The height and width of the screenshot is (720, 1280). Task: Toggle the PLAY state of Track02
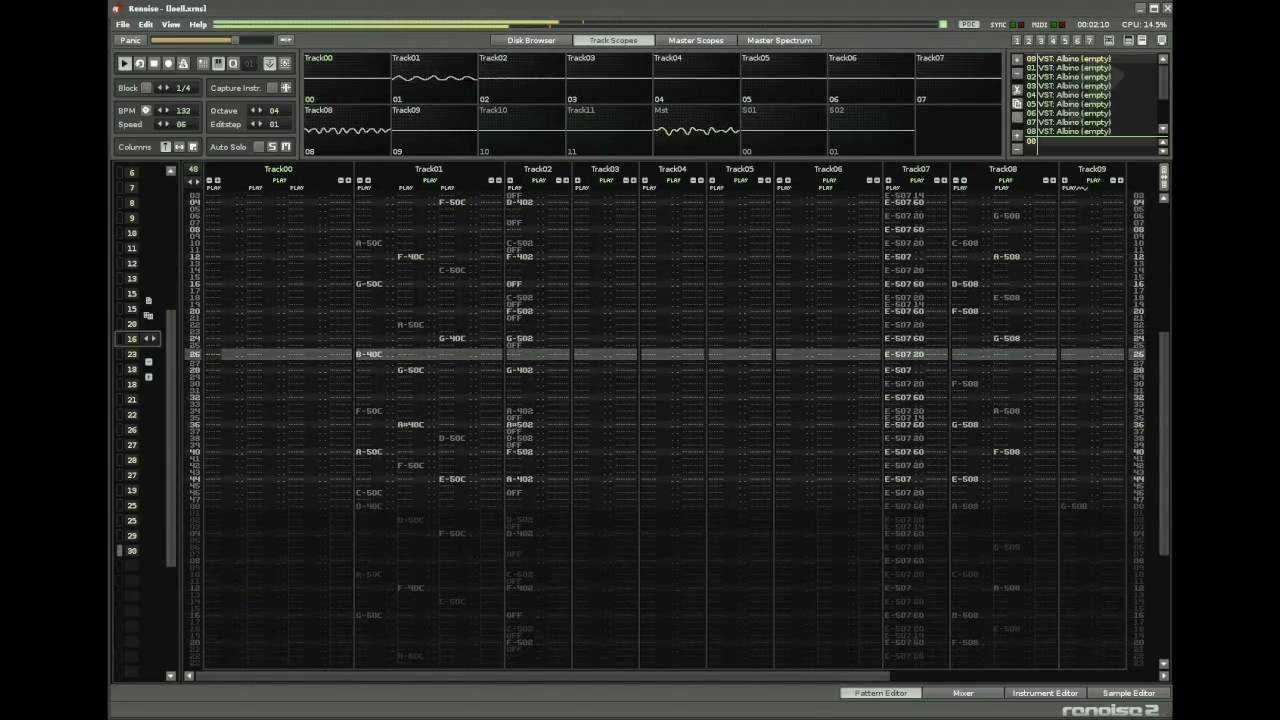(x=538, y=181)
